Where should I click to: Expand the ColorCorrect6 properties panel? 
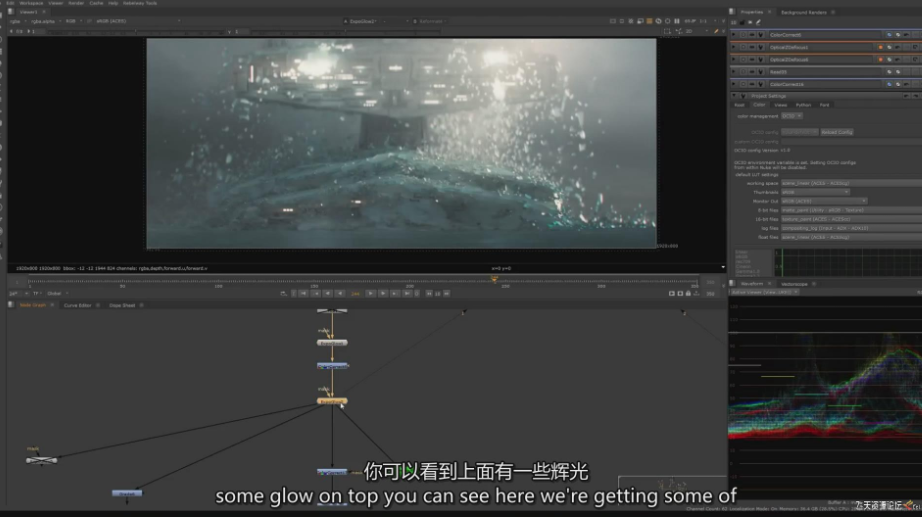733,35
